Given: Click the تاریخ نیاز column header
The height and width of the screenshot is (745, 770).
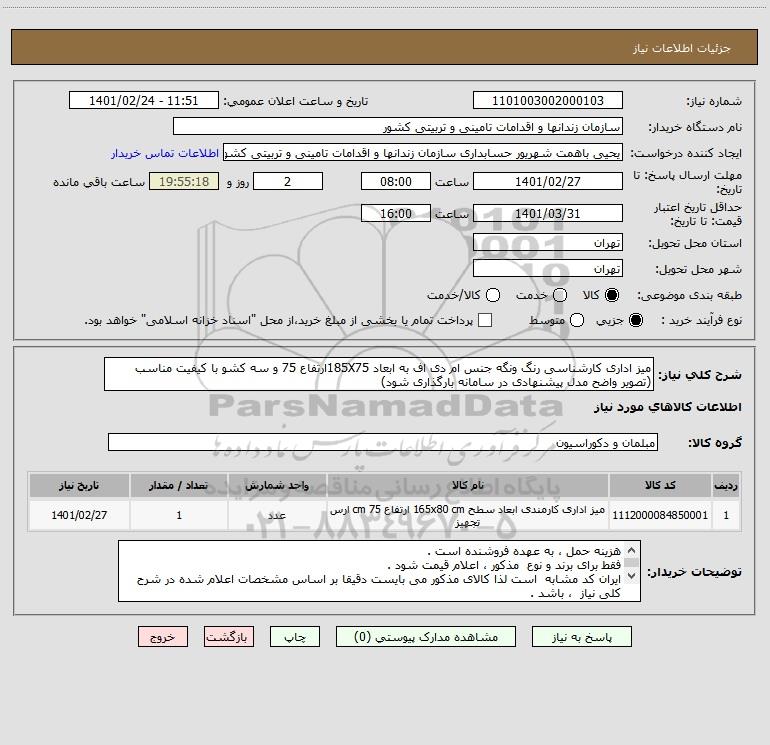Looking at the screenshot, I should click(x=79, y=485).
